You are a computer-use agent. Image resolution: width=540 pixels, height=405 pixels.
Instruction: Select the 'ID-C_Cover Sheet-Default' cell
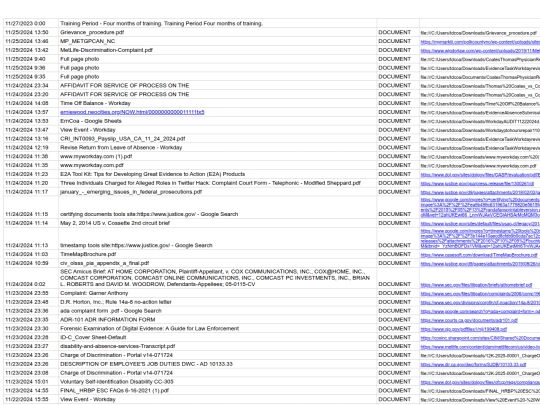217,338
